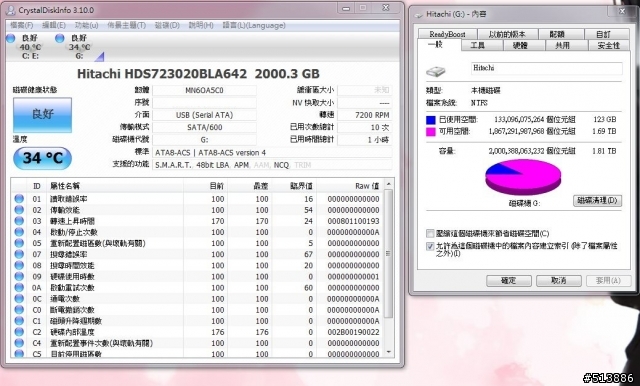The image size is (640, 386).
Task: Select the C: E: disk status icon
Action: [11, 38]
